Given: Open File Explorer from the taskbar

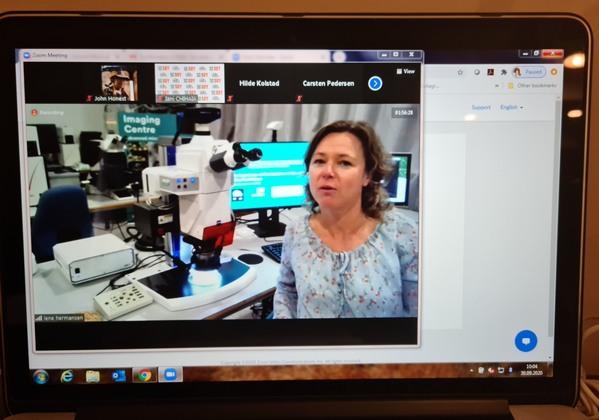Looking at the screenshot, I should coord(92,376).
